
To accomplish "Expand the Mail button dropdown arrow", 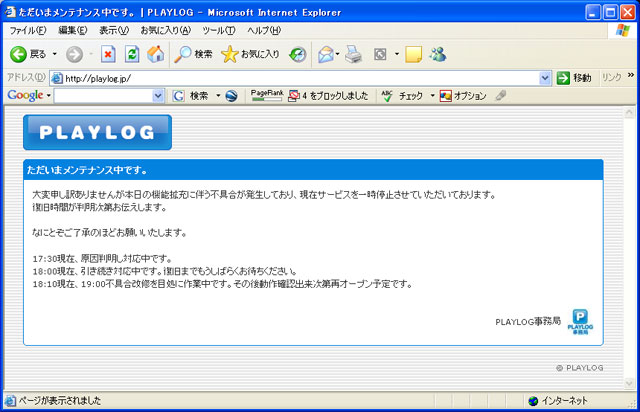I will 338,54.
